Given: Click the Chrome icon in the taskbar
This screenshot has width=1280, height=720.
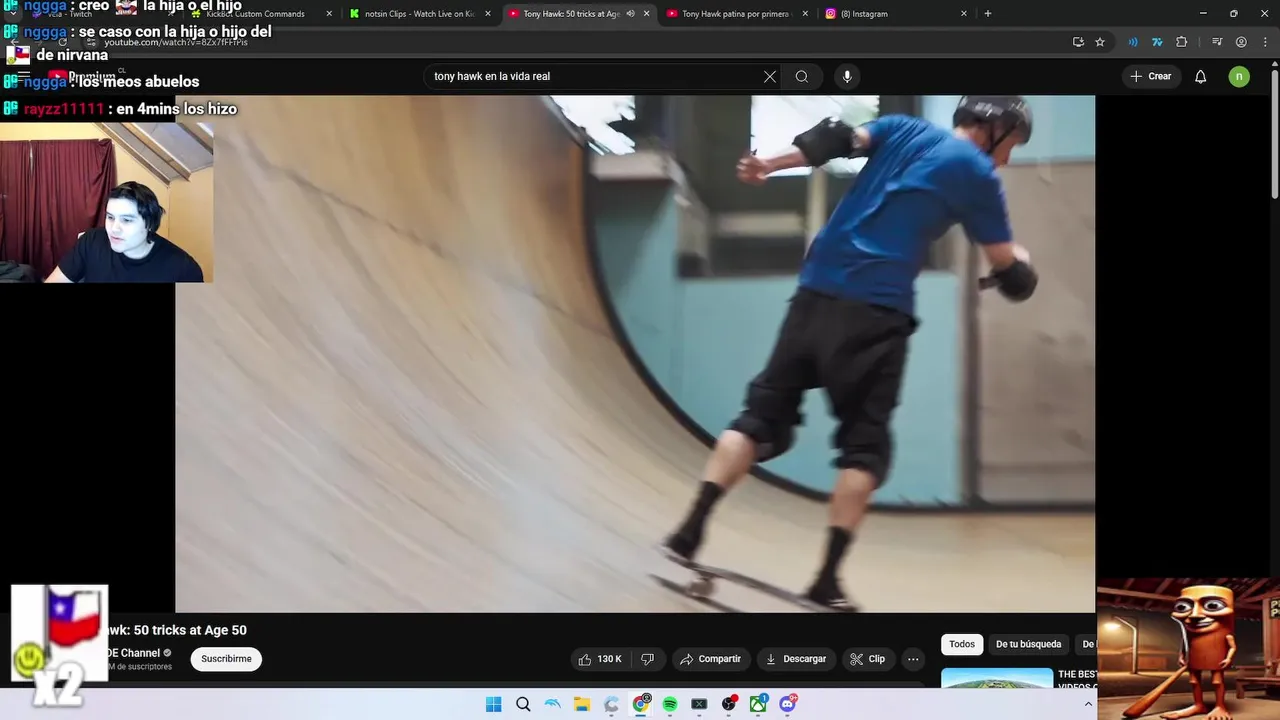Looking at the screenshot, I should pos(641,704).
